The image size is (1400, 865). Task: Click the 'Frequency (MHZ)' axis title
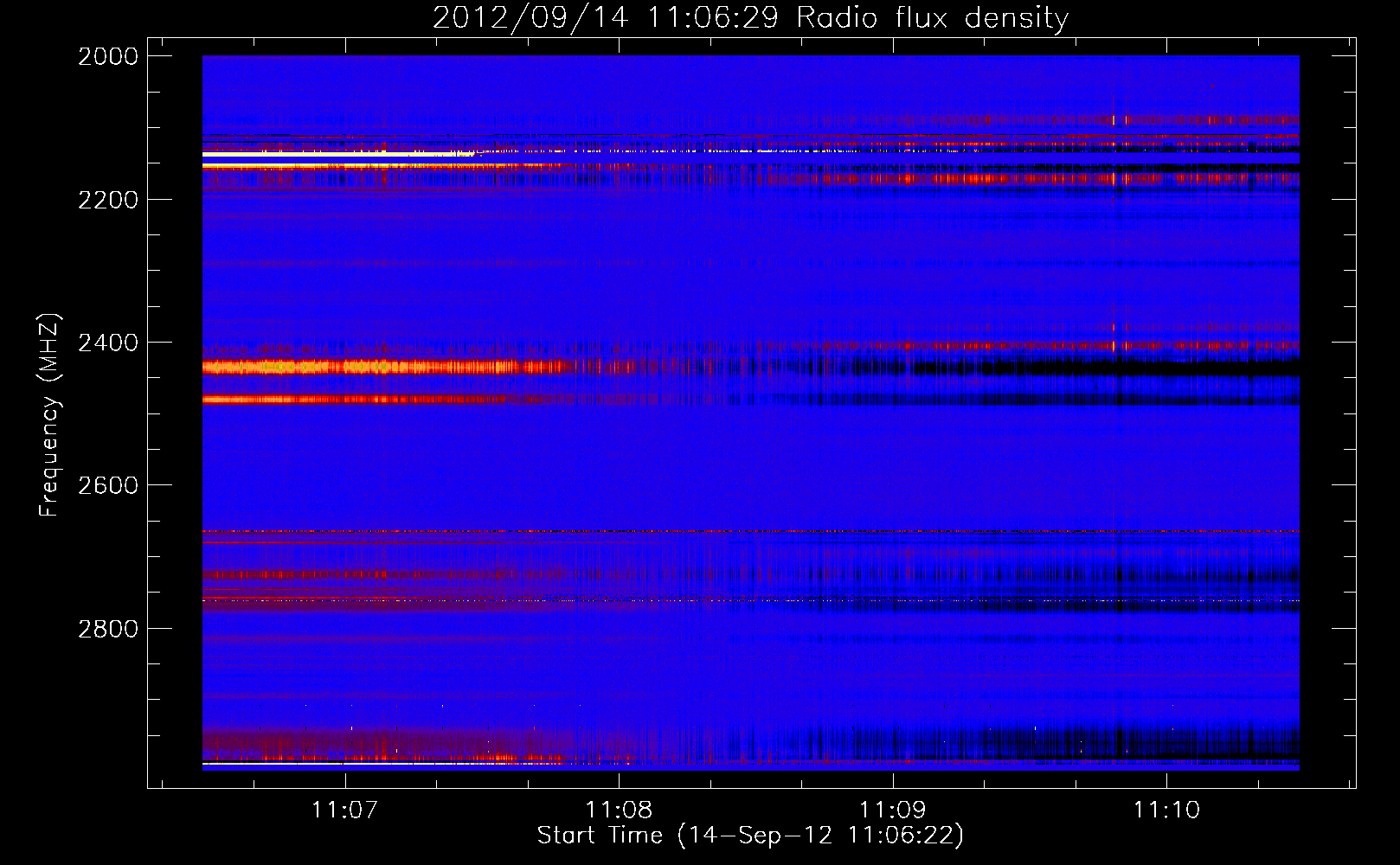point(49,415)
